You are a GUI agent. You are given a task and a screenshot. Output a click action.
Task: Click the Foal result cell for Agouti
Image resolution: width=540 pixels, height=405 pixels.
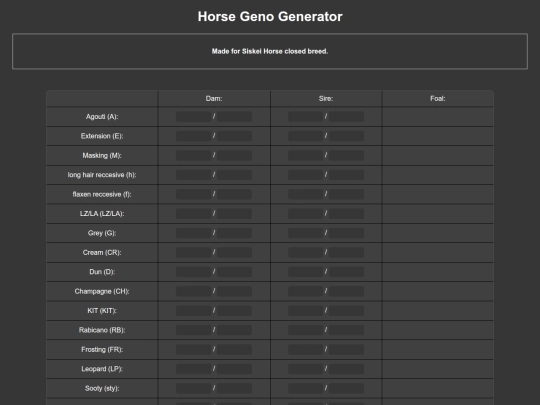[x=438, y=117]
